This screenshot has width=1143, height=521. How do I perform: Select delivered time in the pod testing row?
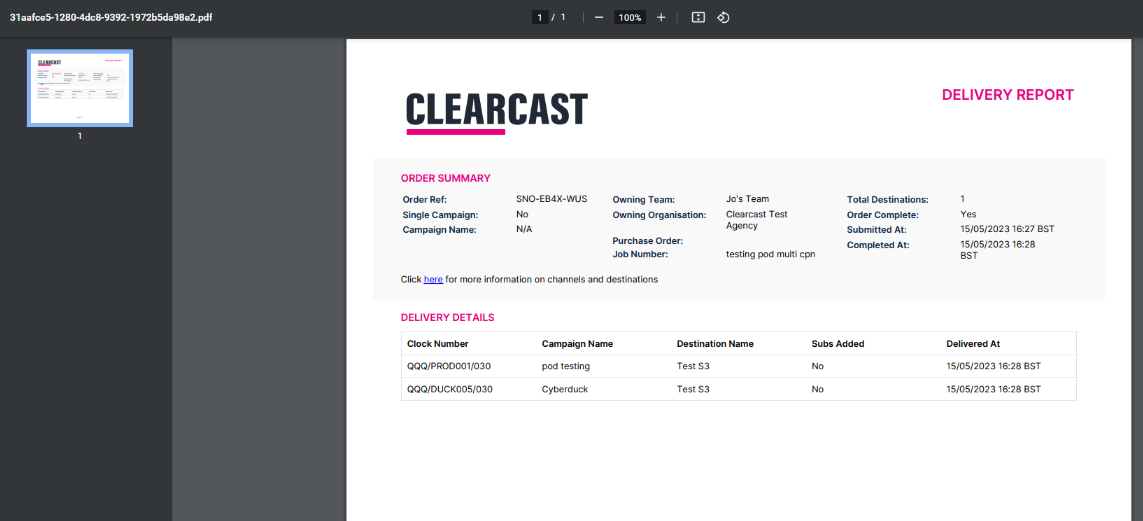994,366
